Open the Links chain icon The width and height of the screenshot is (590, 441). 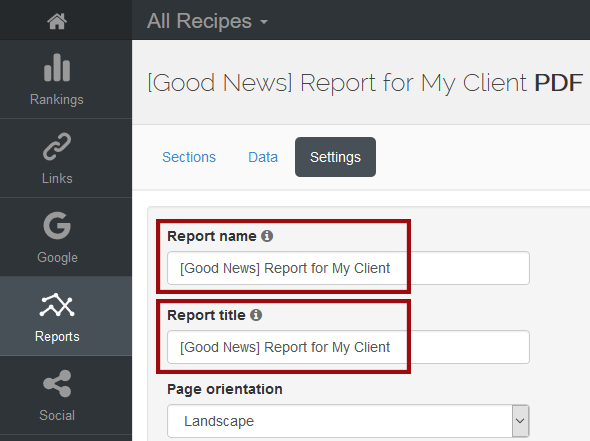click(x=57, y=146)
